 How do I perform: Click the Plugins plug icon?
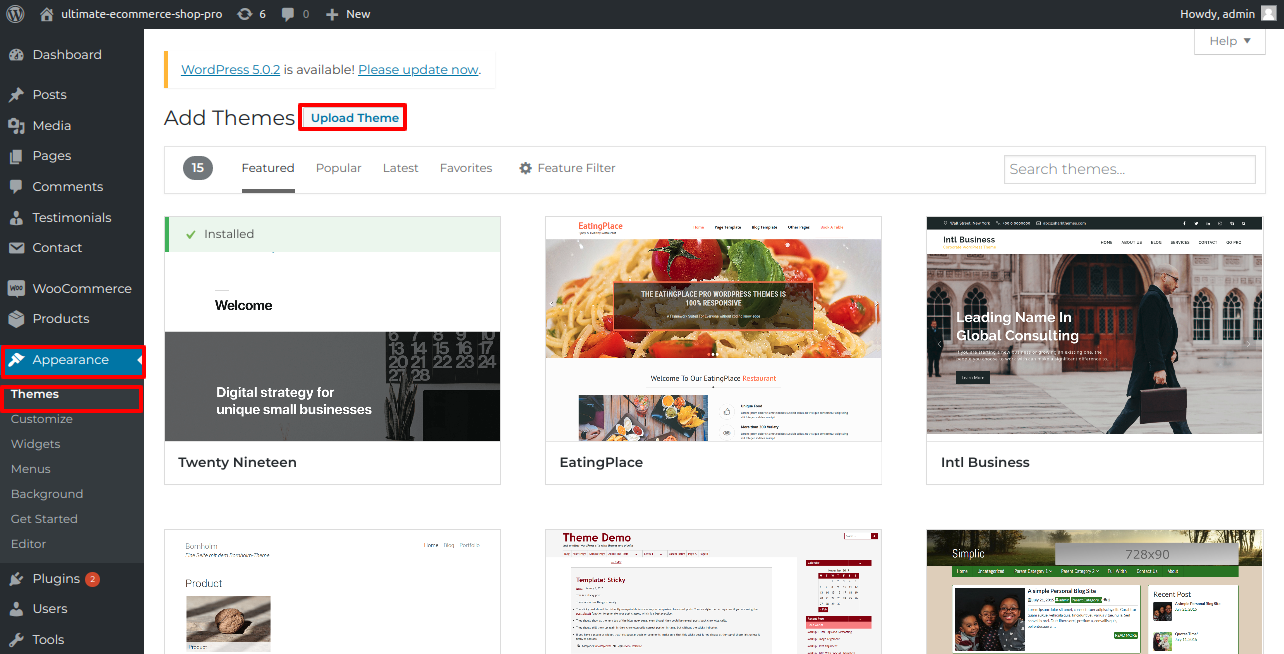click(x=16, y=579)
